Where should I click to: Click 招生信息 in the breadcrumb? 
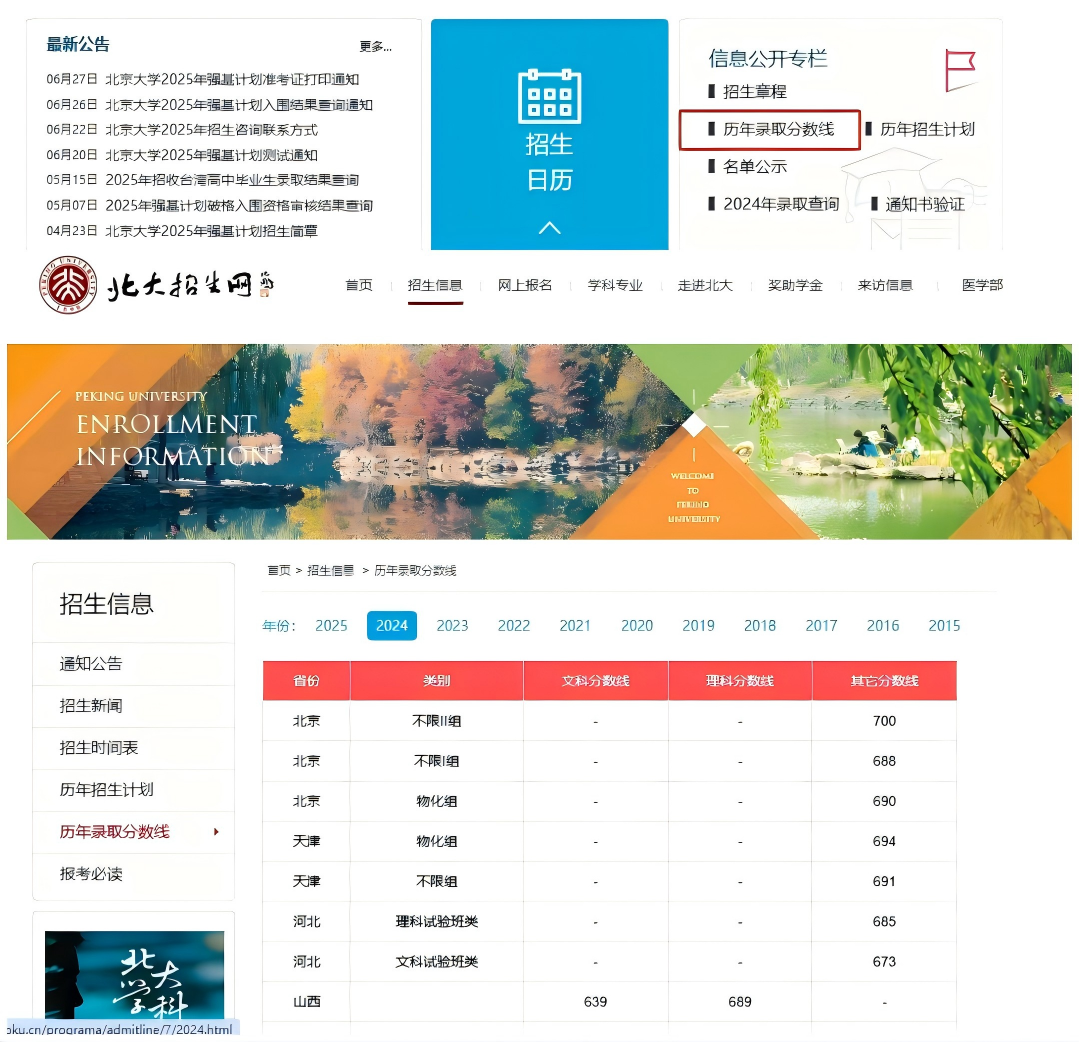[x=330, y=571]
